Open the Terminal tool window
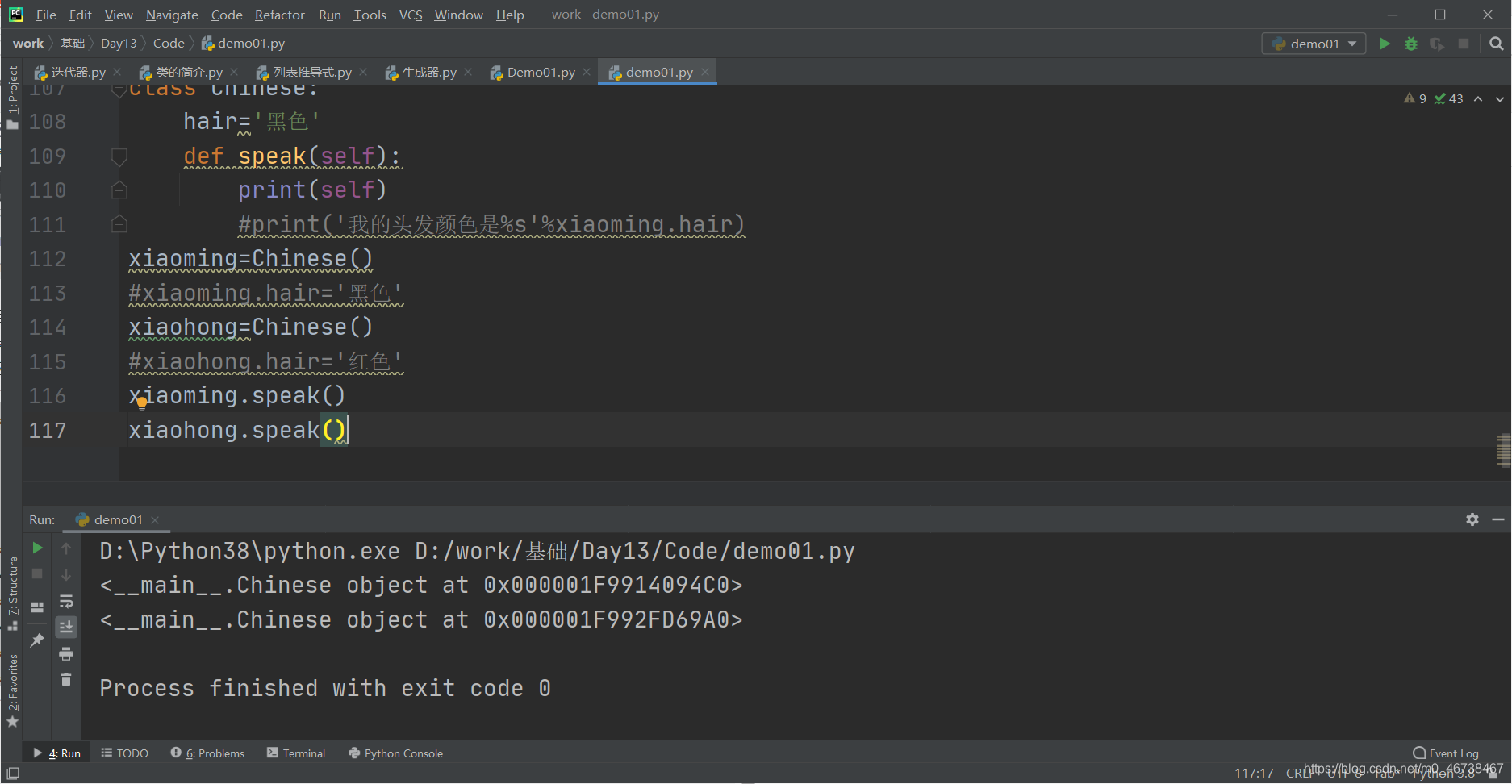This screenshot has height=784, width=1512. coord(296,753)
